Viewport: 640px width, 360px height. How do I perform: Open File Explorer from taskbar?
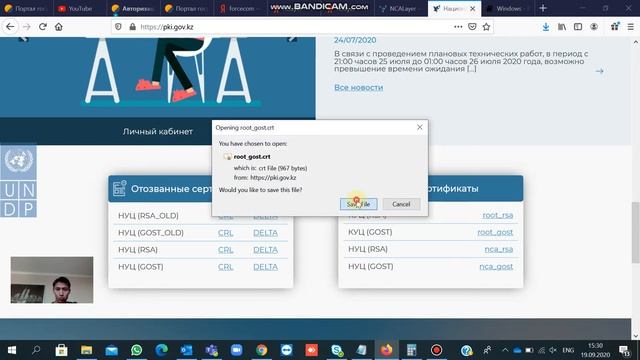tap(87, 350)
